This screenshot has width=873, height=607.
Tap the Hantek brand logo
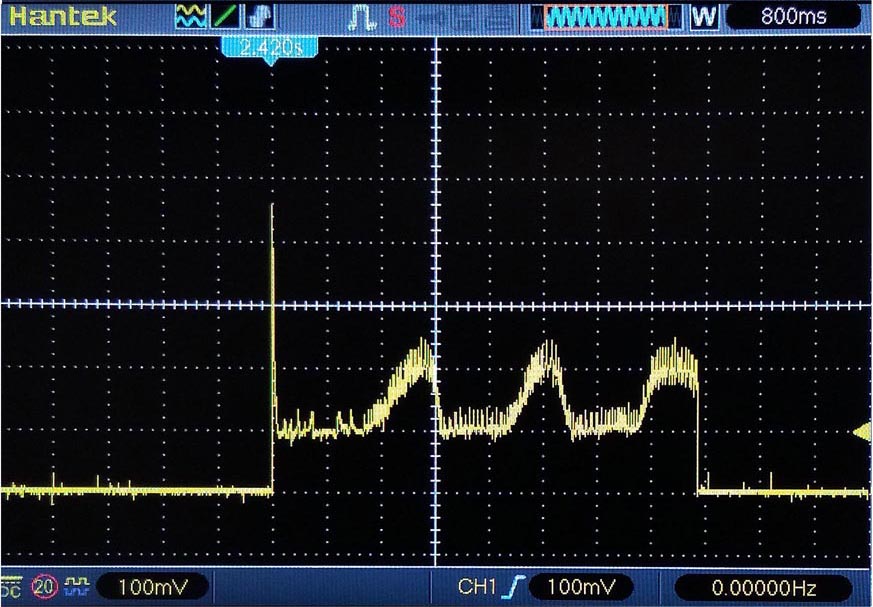(62, 16)
